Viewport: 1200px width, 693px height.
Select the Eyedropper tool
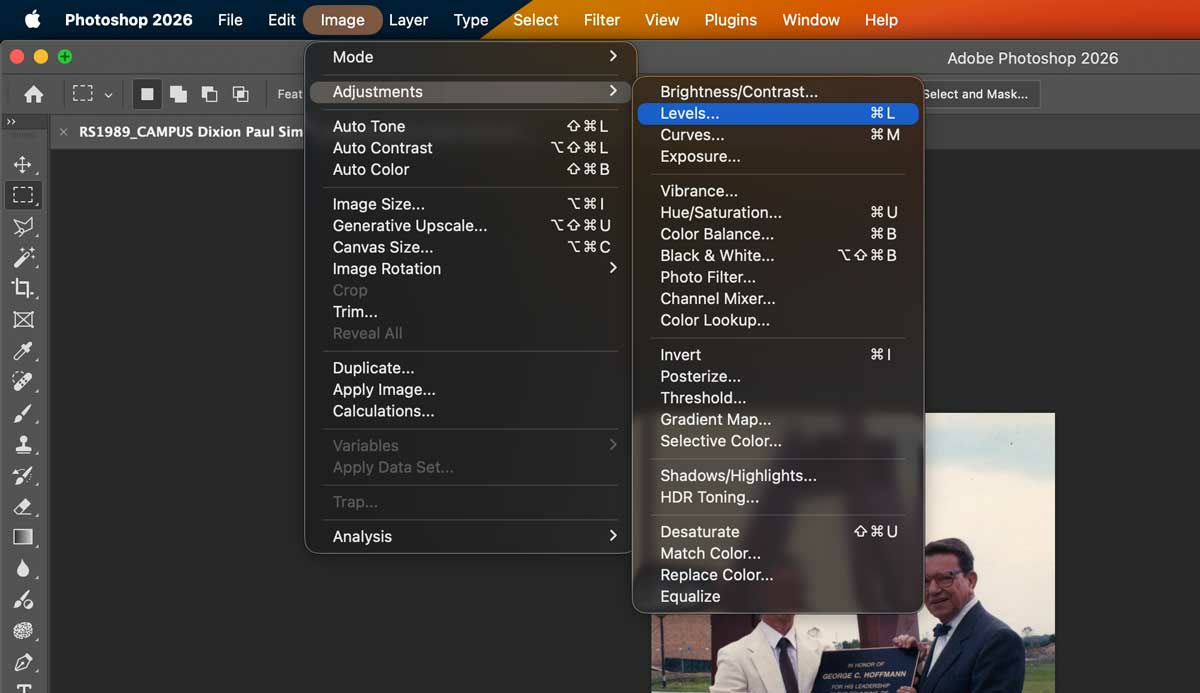coord(23,351)
